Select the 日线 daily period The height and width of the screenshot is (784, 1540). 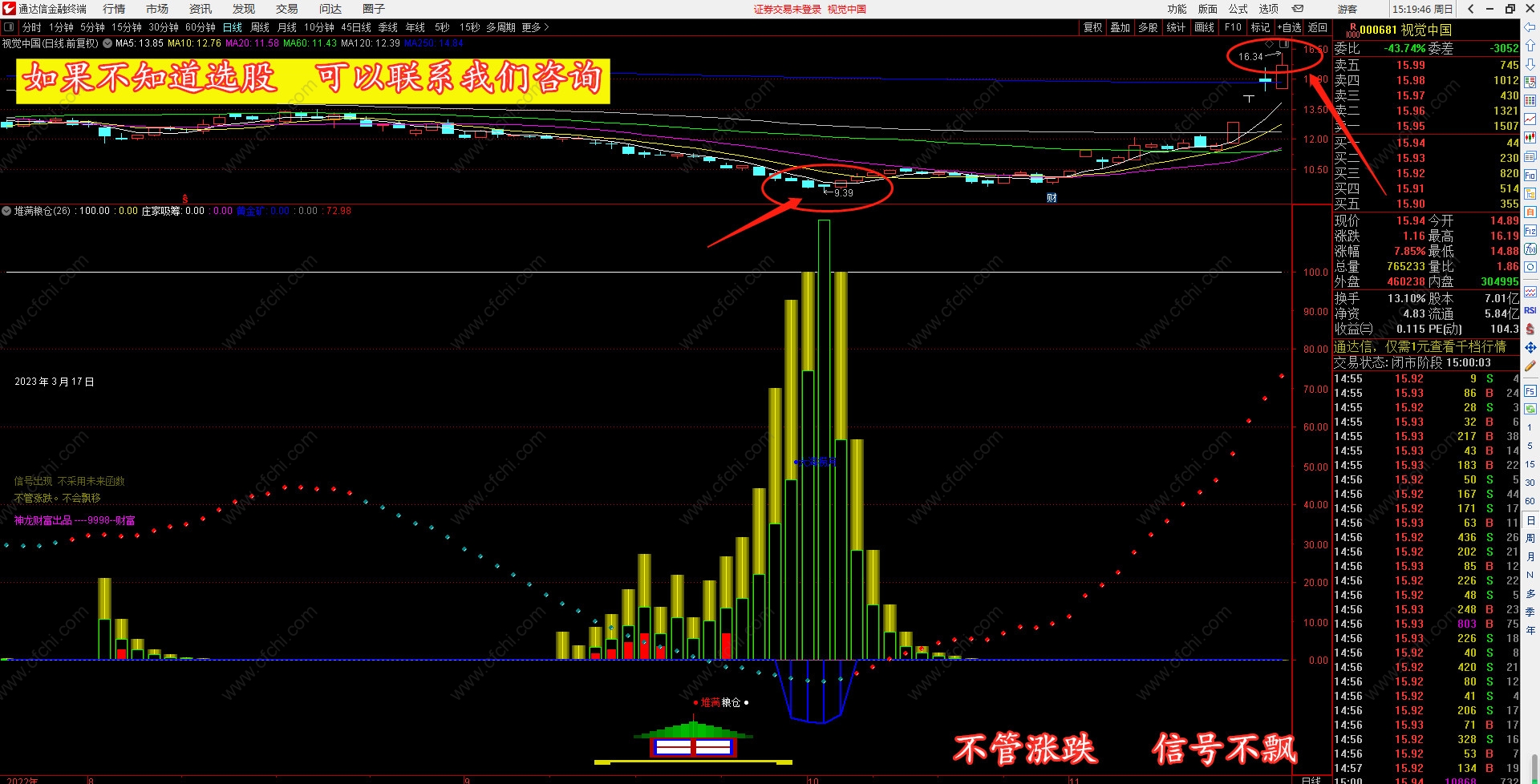233,27
